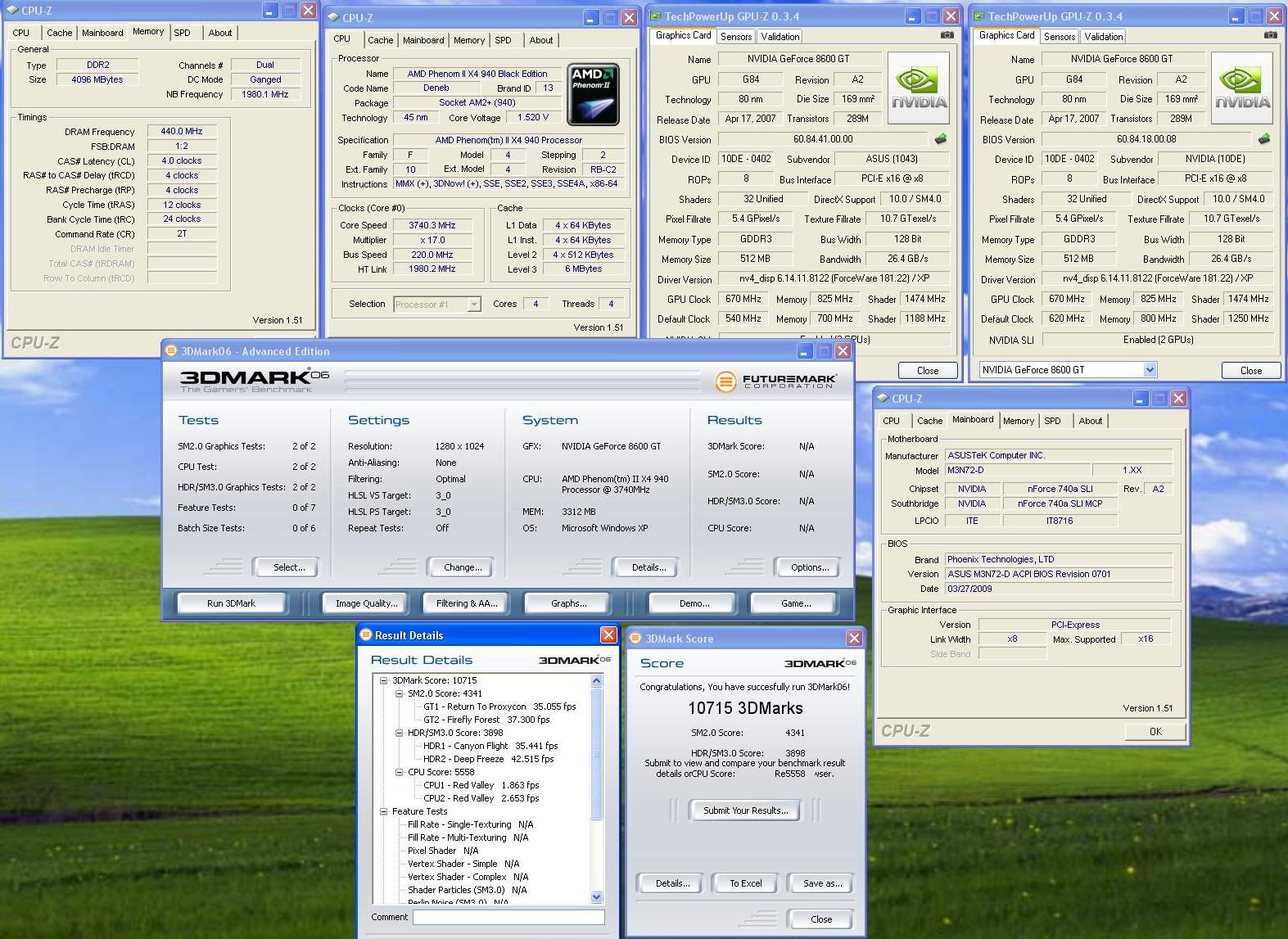The height and width of the screenshot is (939, 1288).
Task: Click Submit Your Results button
Action: coord(745,810)
